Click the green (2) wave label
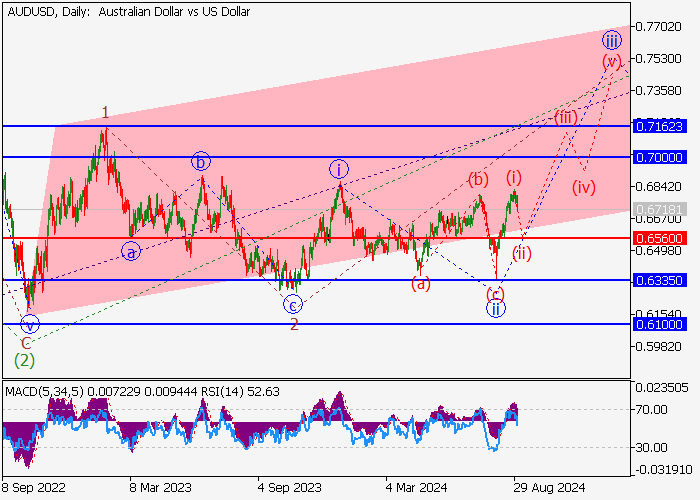 (x=24, y=360)
